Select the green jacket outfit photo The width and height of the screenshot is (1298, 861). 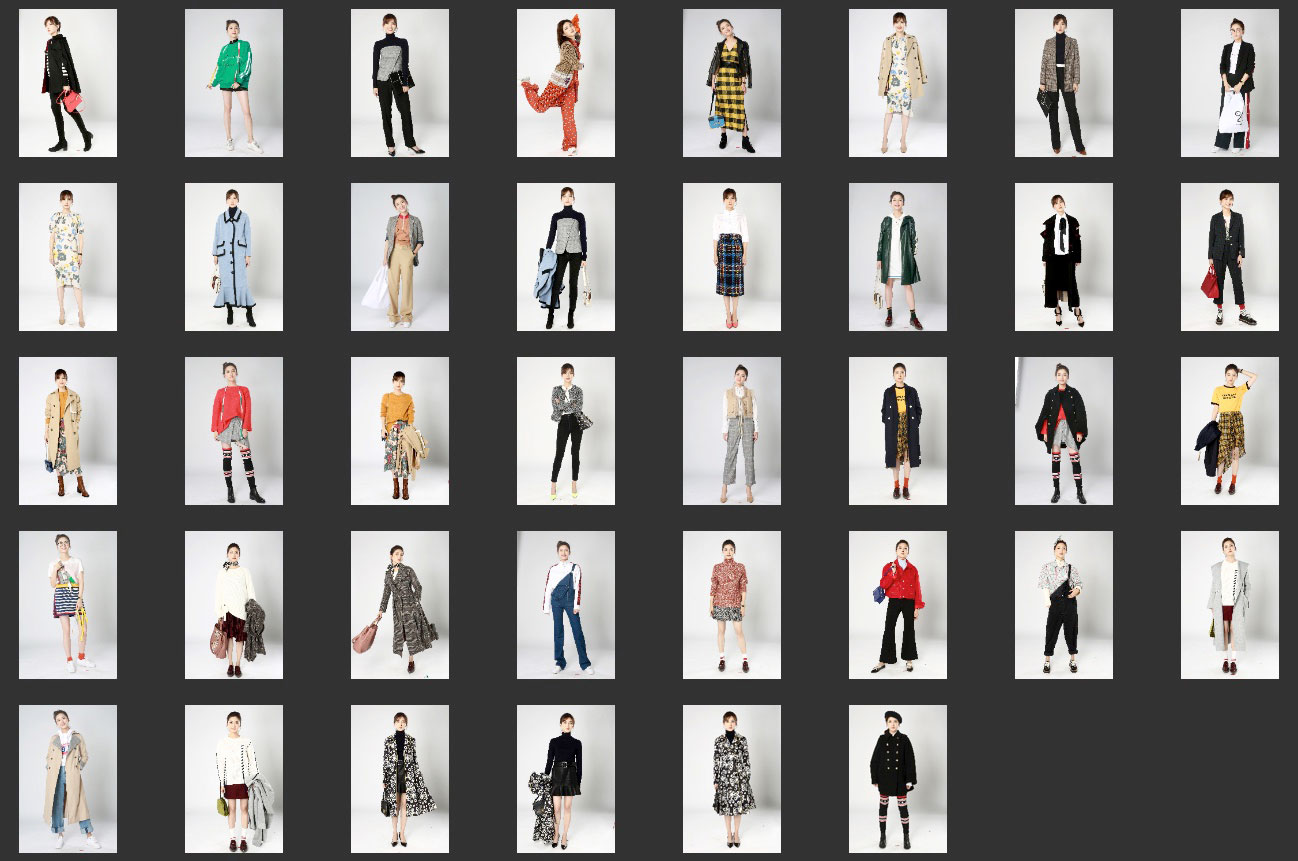(233, 83)
